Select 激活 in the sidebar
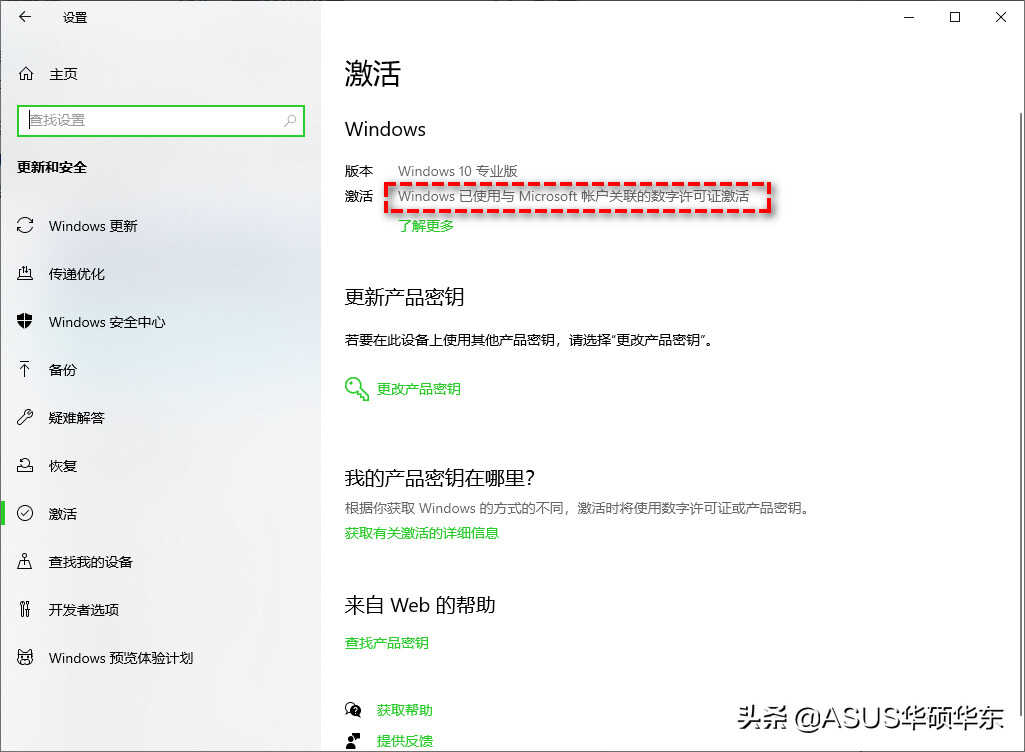This screenshot has width=1025, height=752. (62, 514)
